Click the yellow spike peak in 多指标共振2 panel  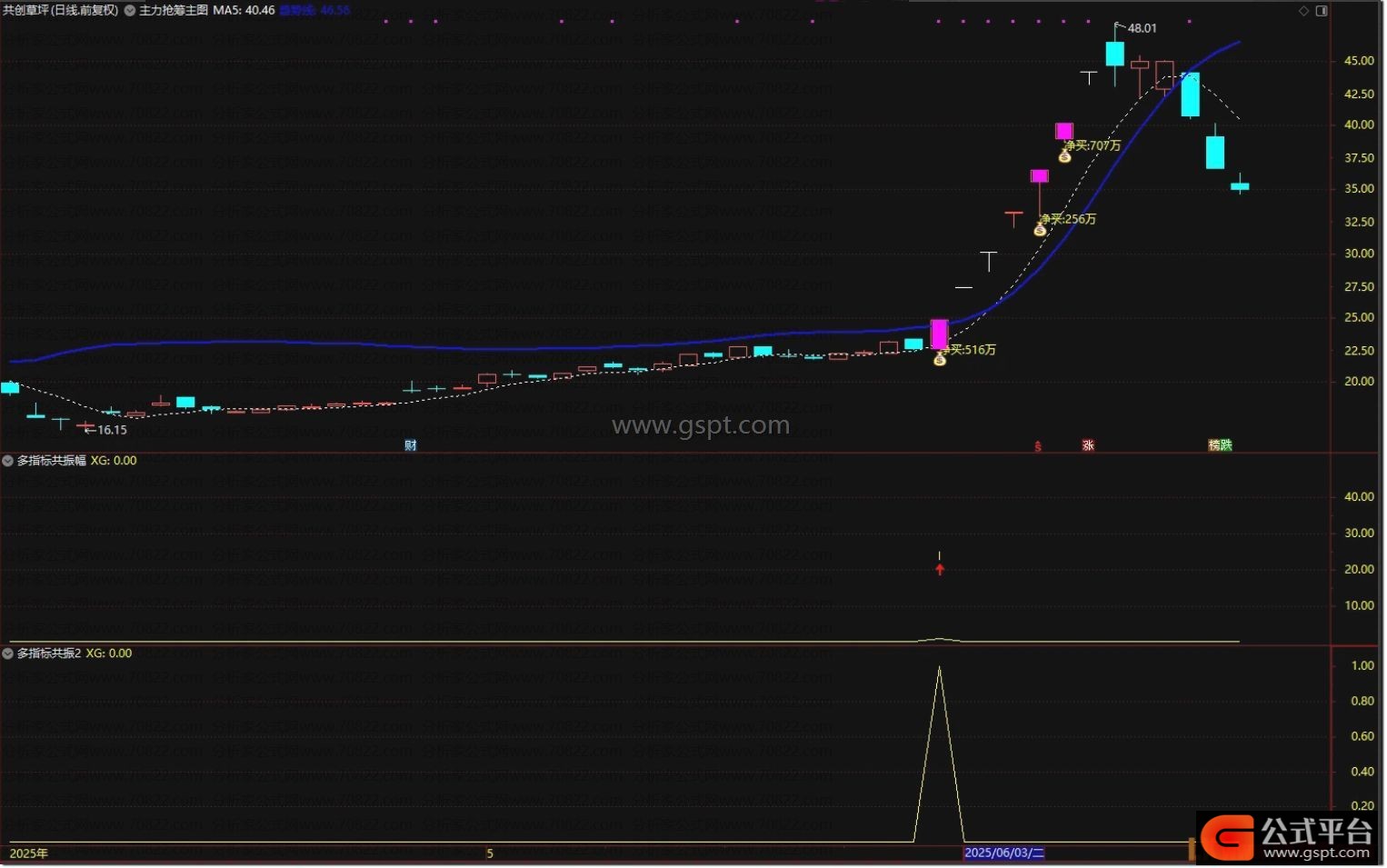(941, 669)
